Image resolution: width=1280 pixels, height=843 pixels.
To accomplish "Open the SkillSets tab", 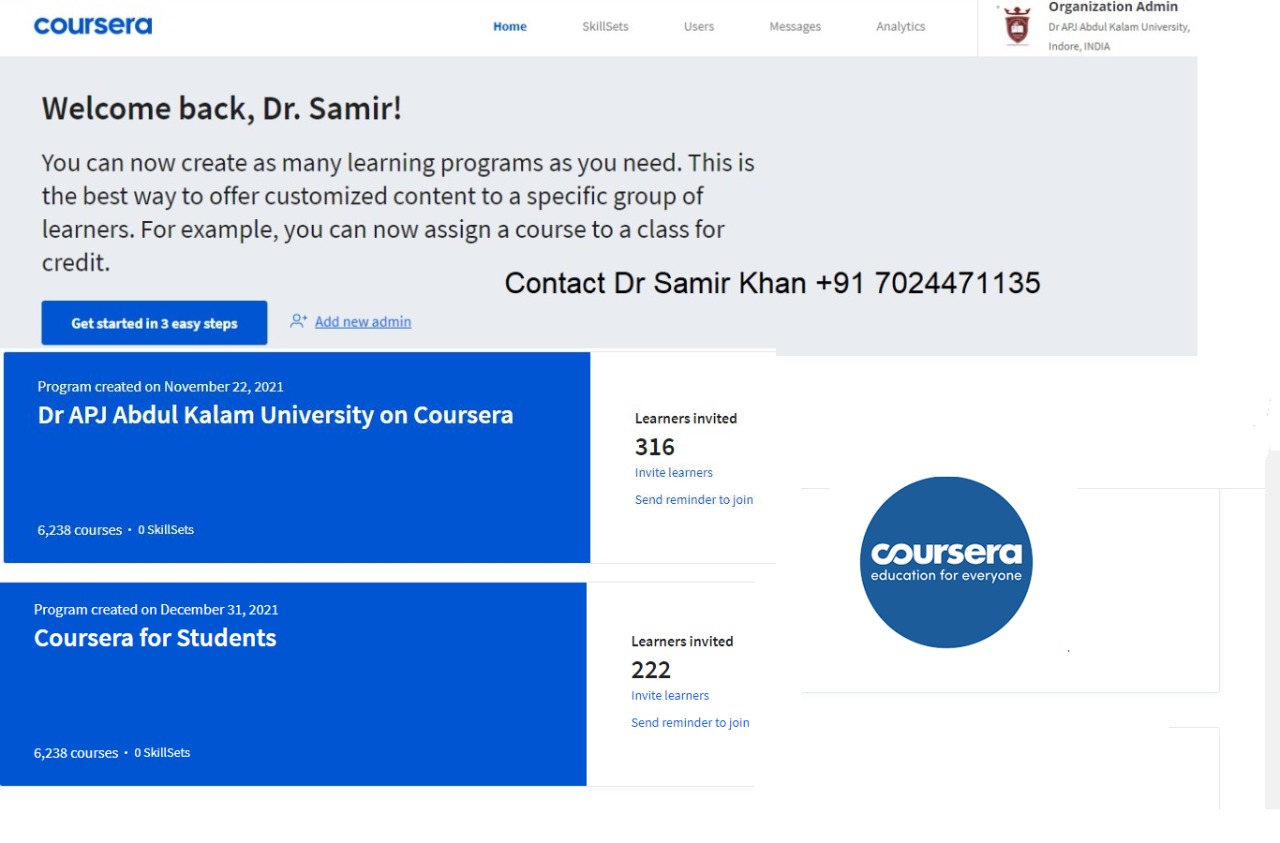I will 605,27.
